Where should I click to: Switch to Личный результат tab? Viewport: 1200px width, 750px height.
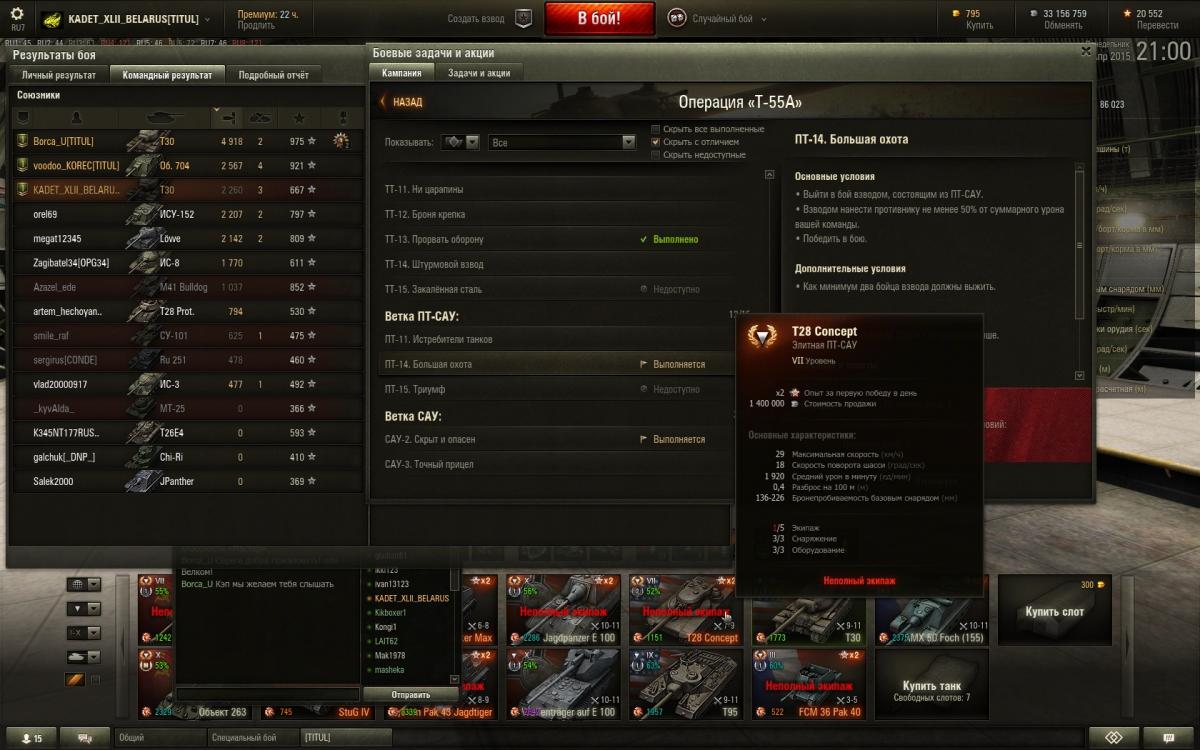[x=59, y=75]
